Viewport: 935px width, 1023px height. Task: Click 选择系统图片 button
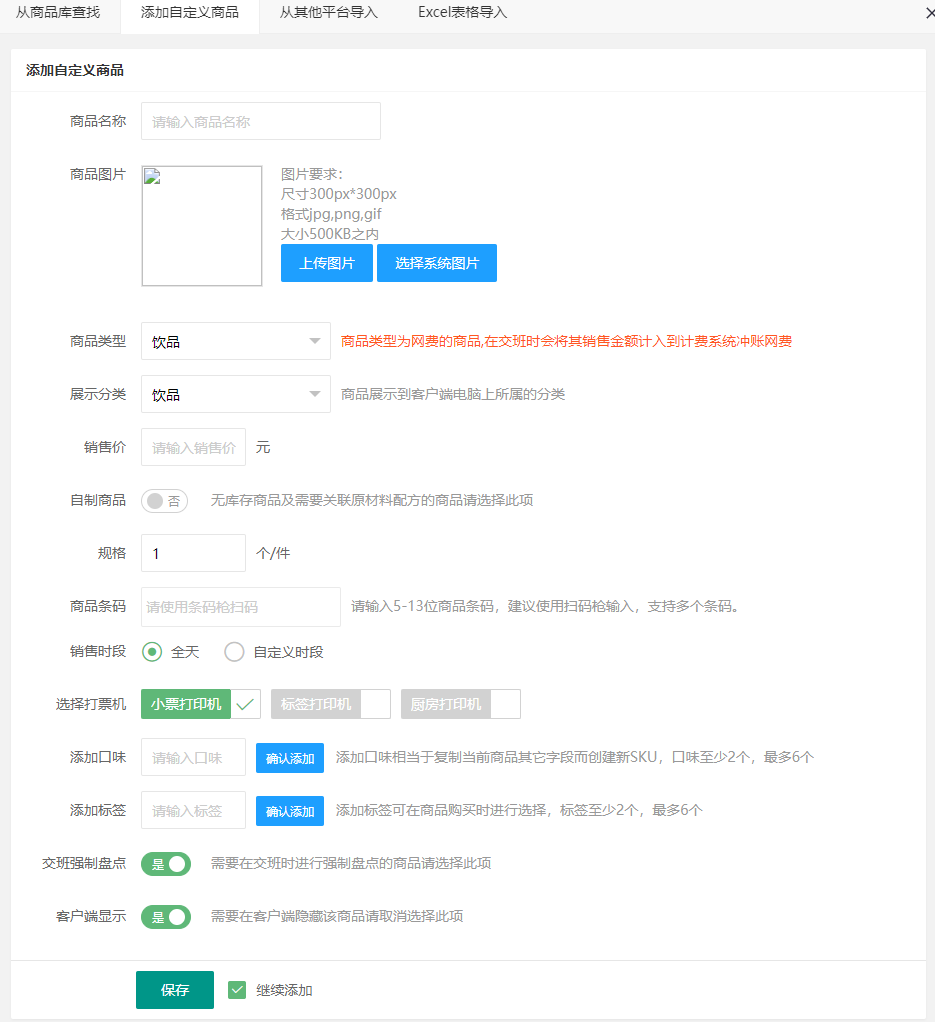[436, 263]
